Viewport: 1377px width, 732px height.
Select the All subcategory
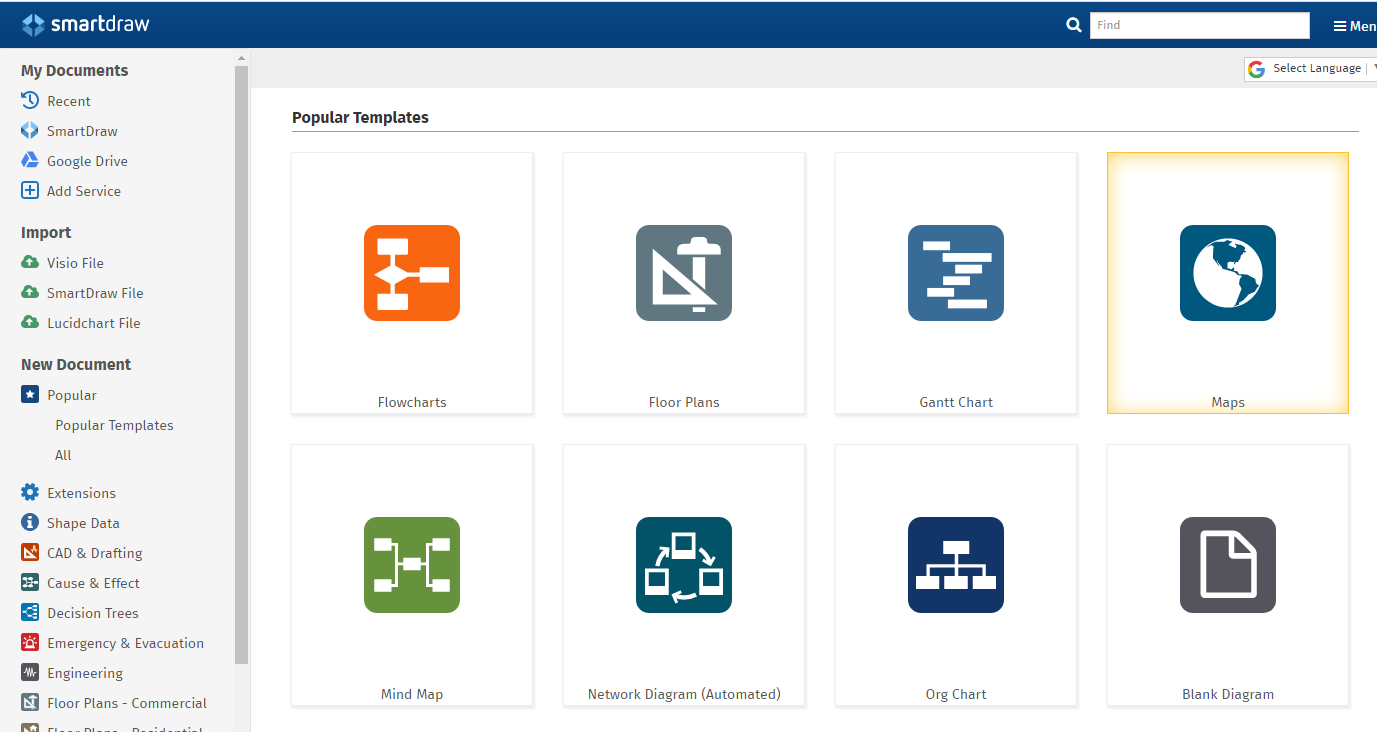pos(63,455)
